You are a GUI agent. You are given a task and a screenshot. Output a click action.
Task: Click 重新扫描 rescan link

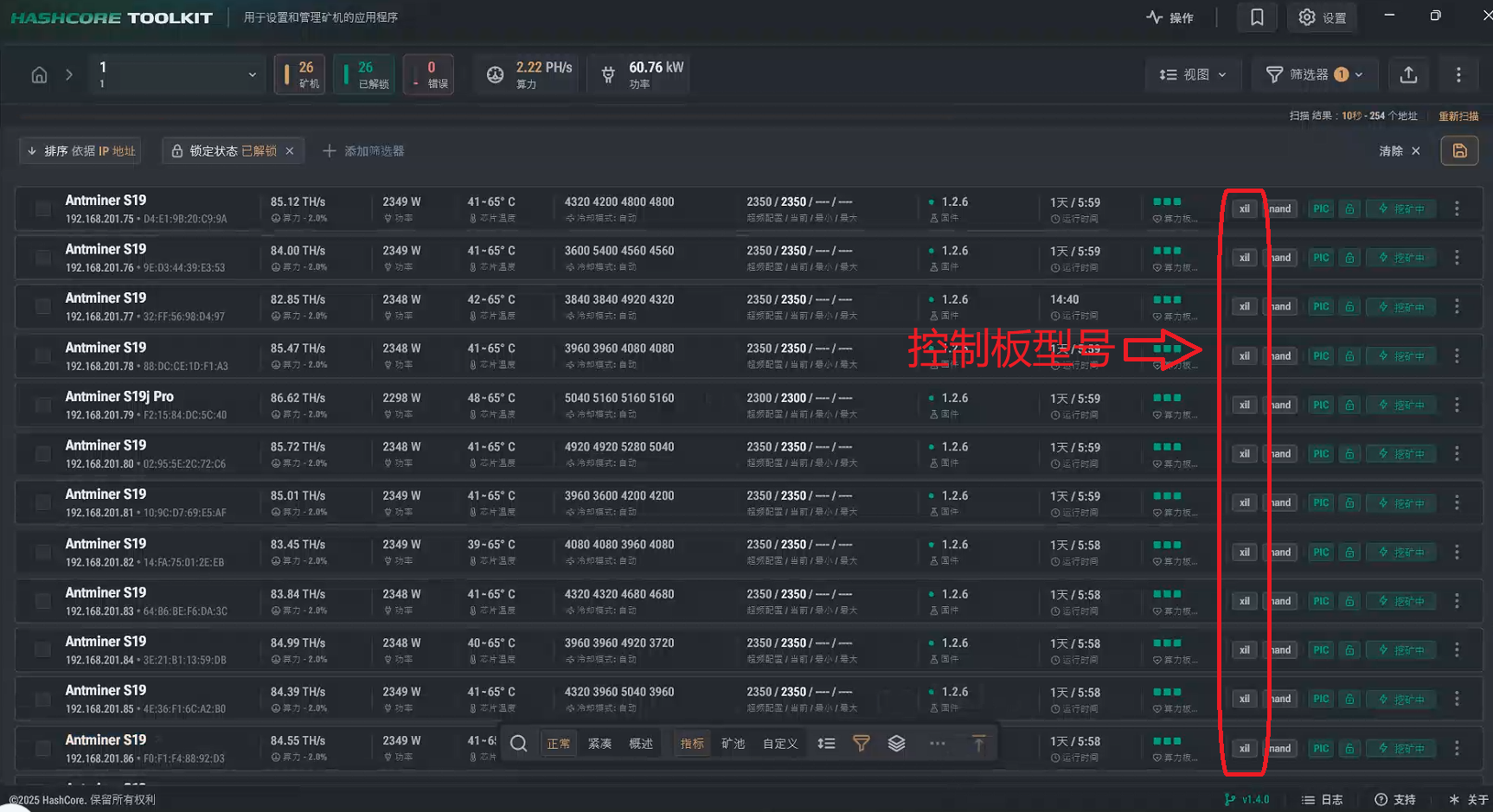point(1458,116)
